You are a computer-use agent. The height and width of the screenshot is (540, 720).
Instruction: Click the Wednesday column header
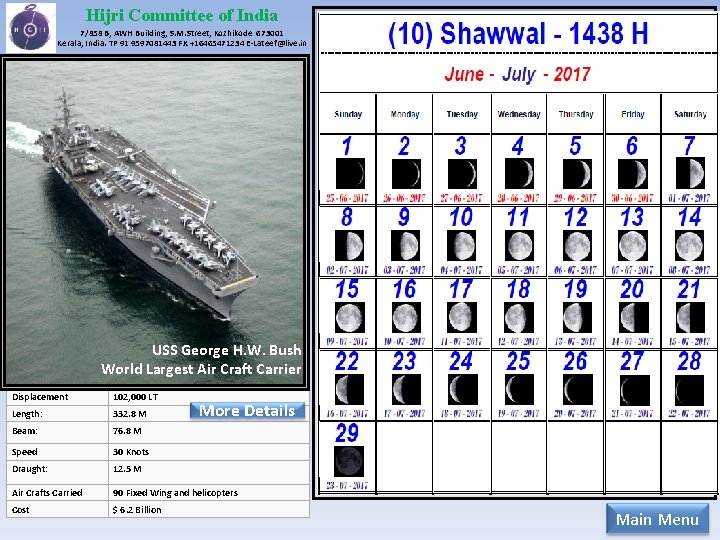pos(519,114)
